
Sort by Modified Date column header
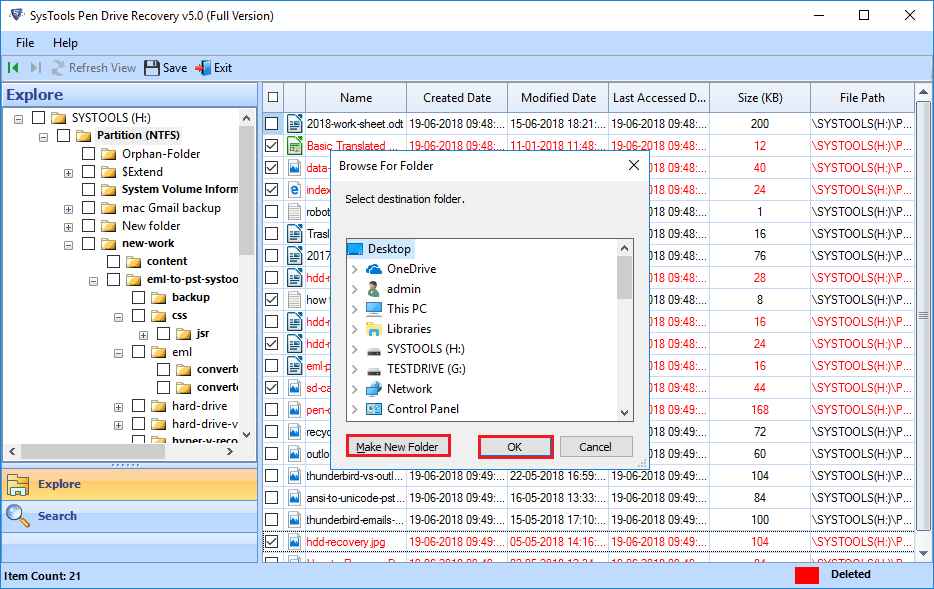(x=558, y=98)
